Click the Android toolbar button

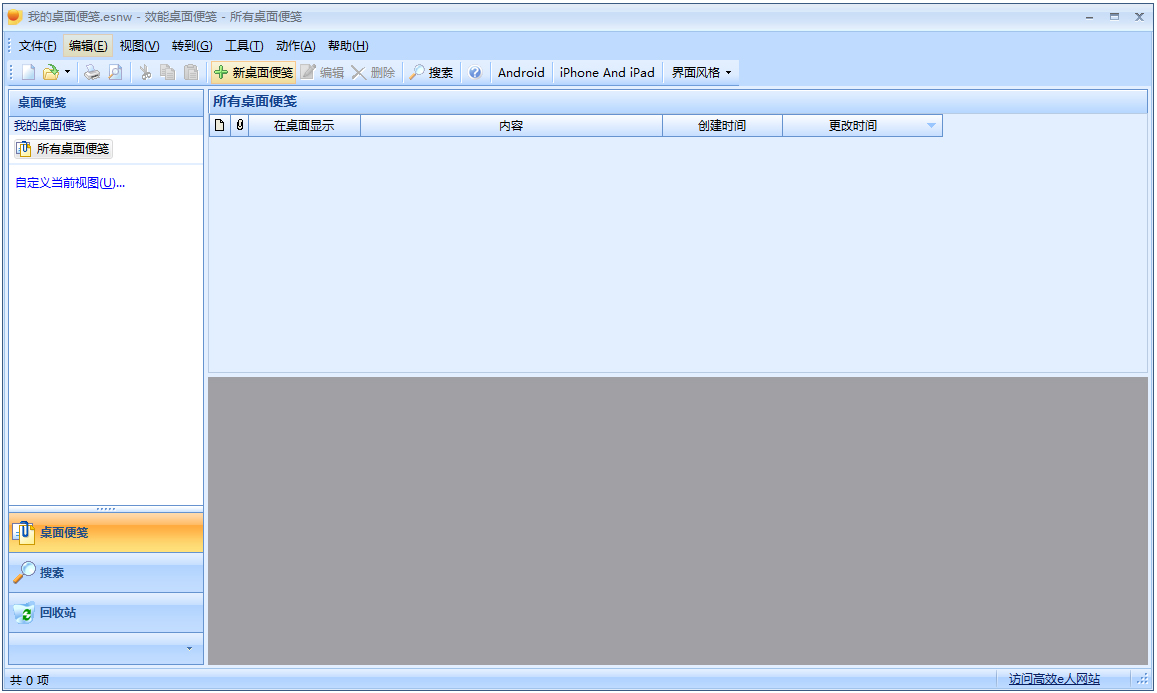[520, 71]
